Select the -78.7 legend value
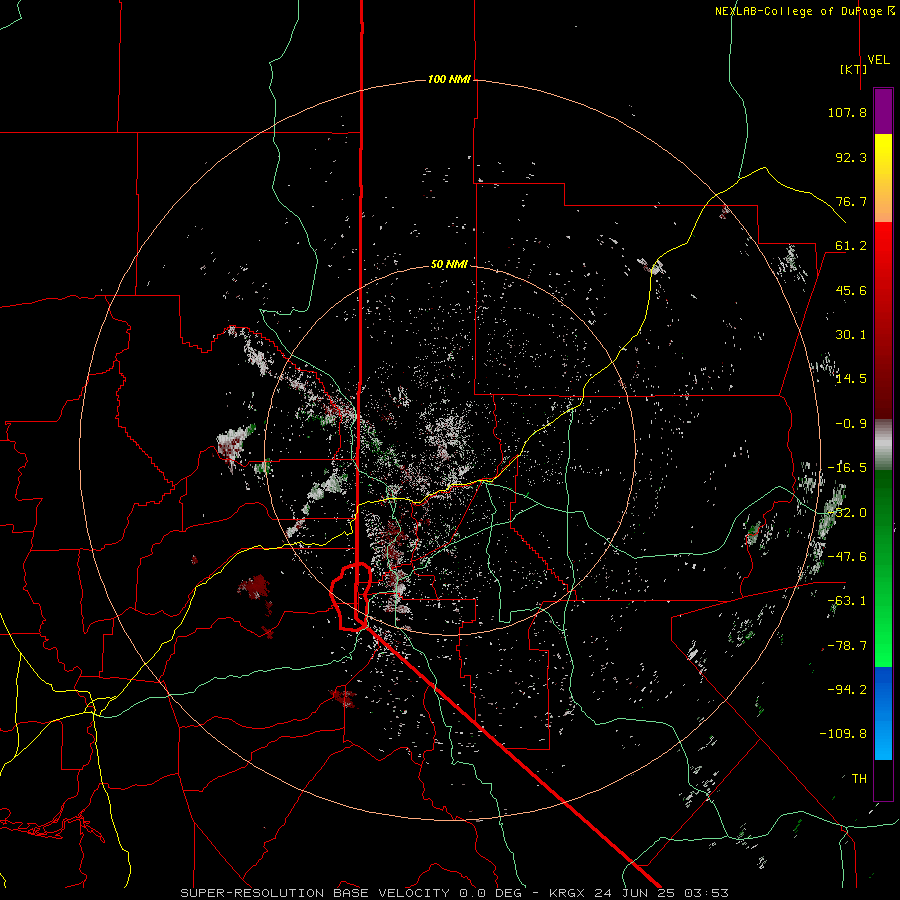This screenshot has height=900, width=900. [847, 646]
